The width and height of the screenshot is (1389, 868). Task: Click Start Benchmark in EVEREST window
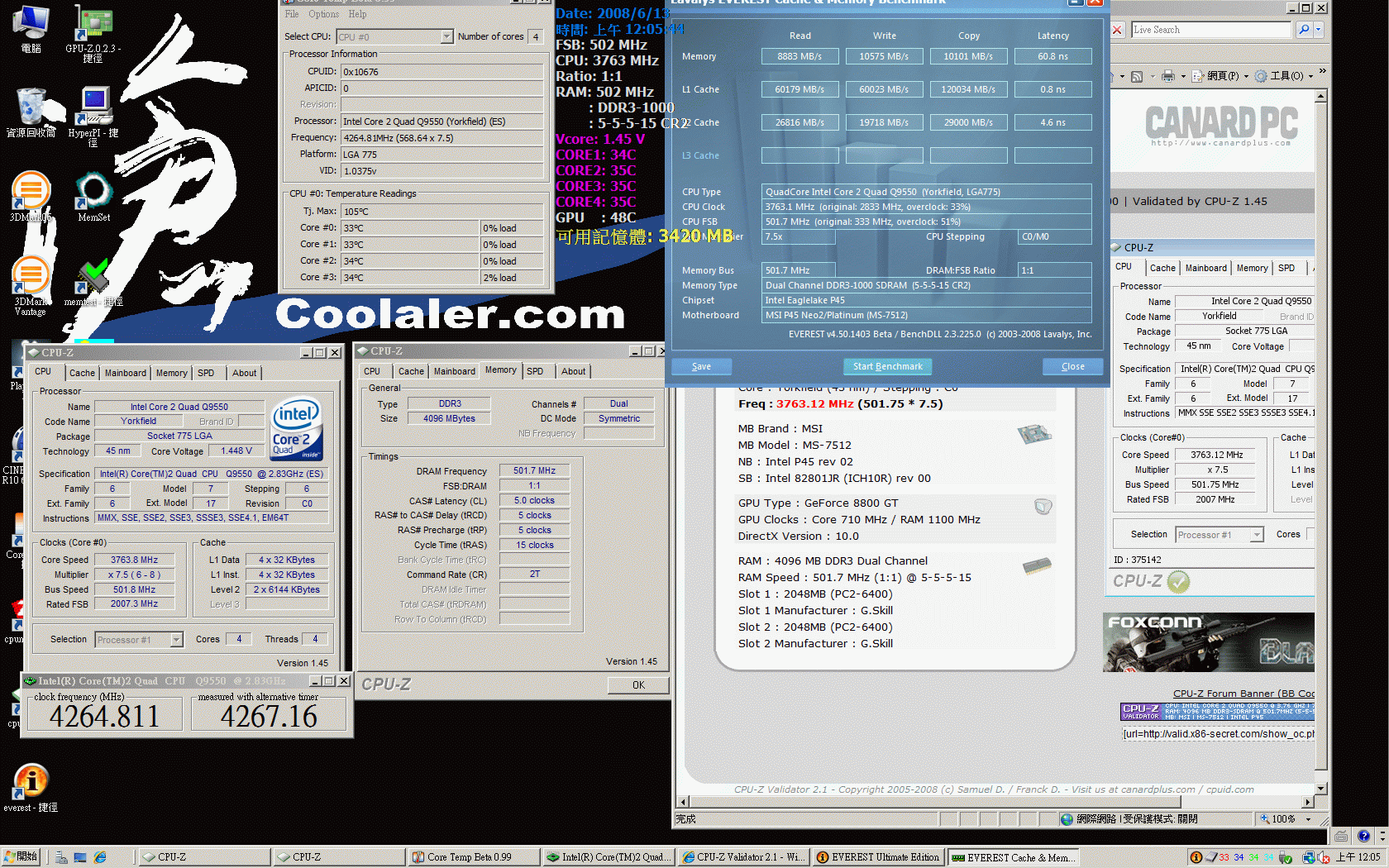coord(887,366)
